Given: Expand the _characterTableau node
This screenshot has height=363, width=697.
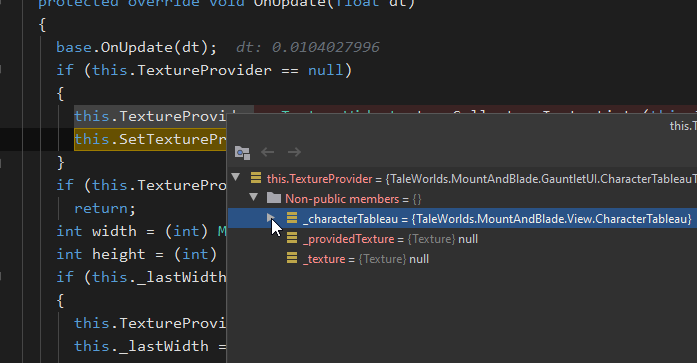Looking at the screenshot, I should 270,218.
